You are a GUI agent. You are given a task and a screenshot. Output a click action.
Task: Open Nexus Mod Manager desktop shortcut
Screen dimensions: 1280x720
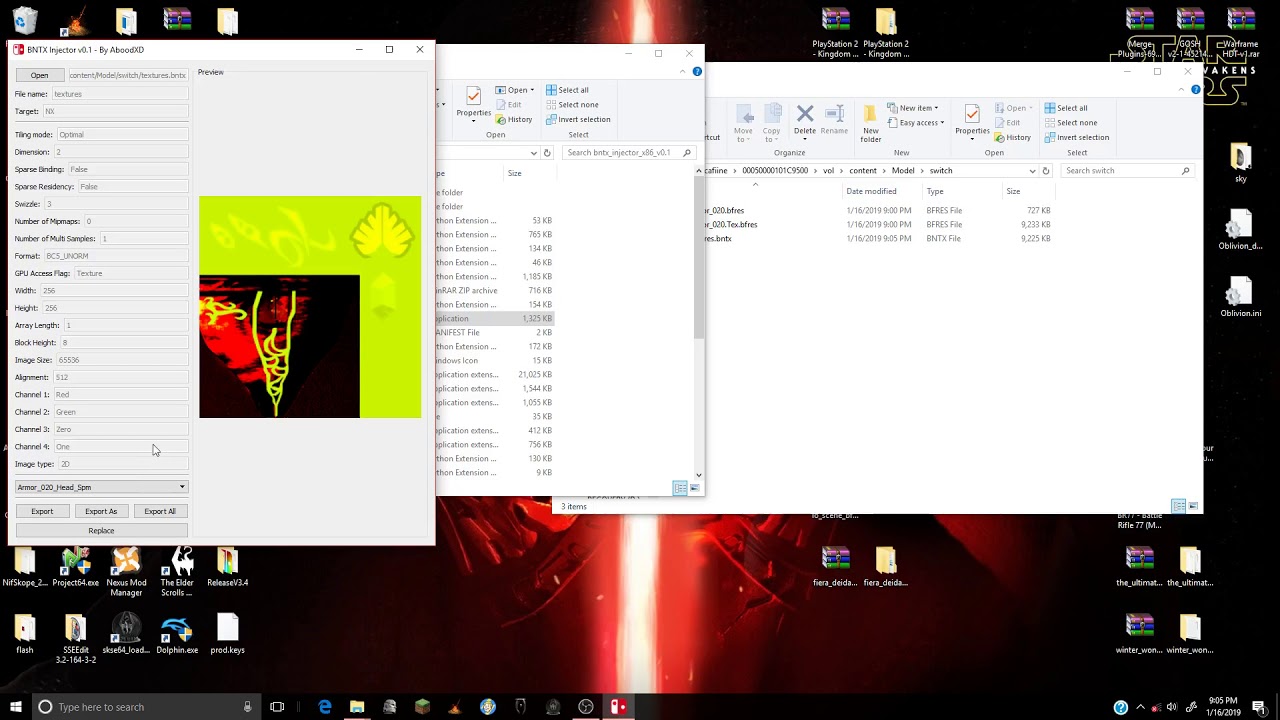126,572
